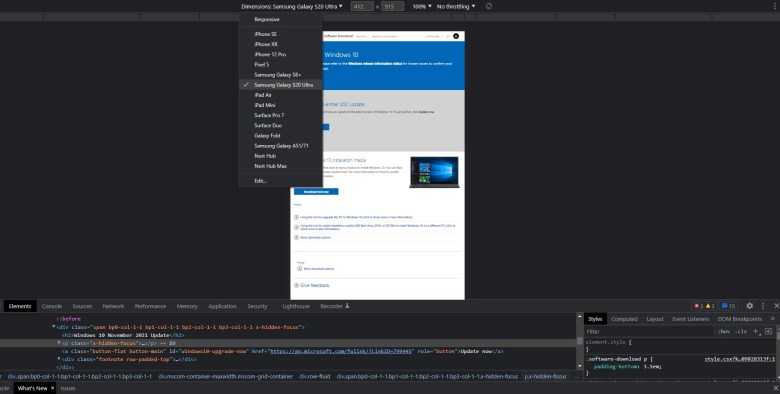Open the Dimensions device dropdown

pyautogui.click(x=292, y=6)
